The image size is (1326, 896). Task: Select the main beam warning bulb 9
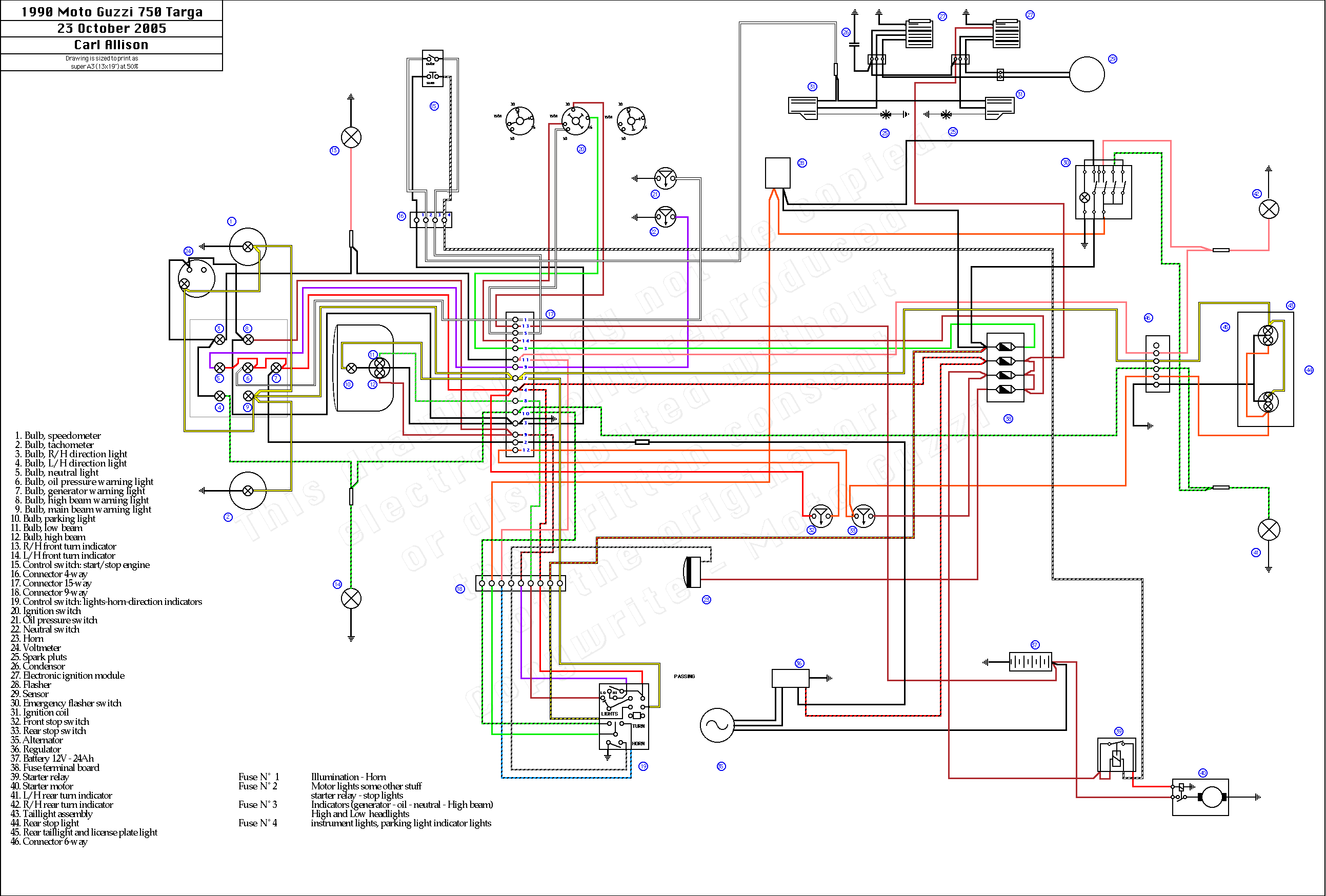click(x=248, y=396)
